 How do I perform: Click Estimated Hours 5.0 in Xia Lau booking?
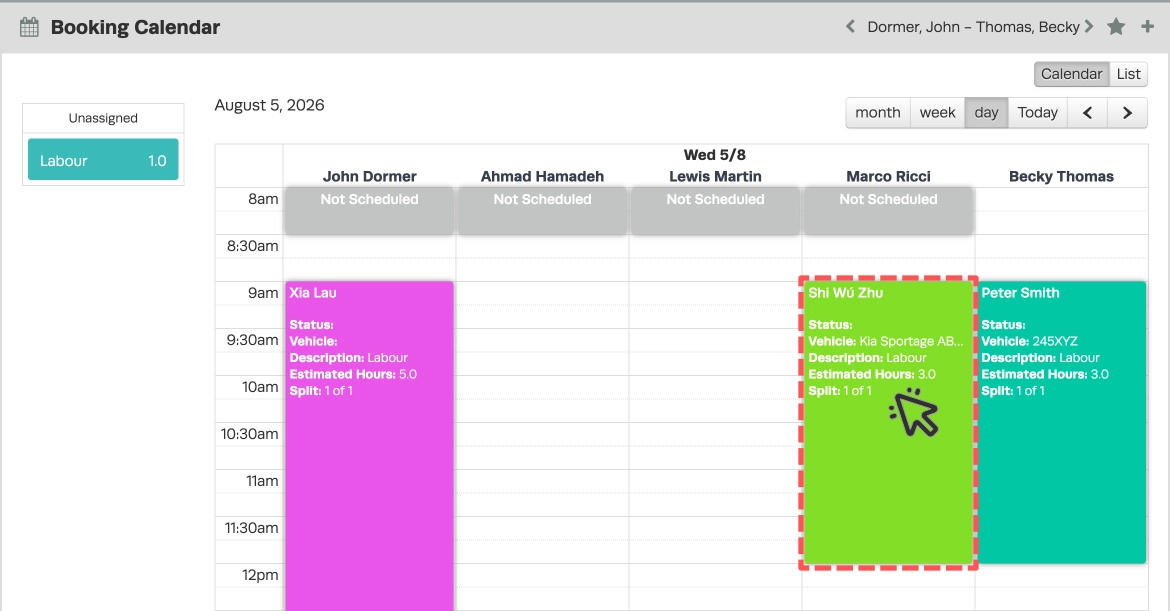click(353, 375)
